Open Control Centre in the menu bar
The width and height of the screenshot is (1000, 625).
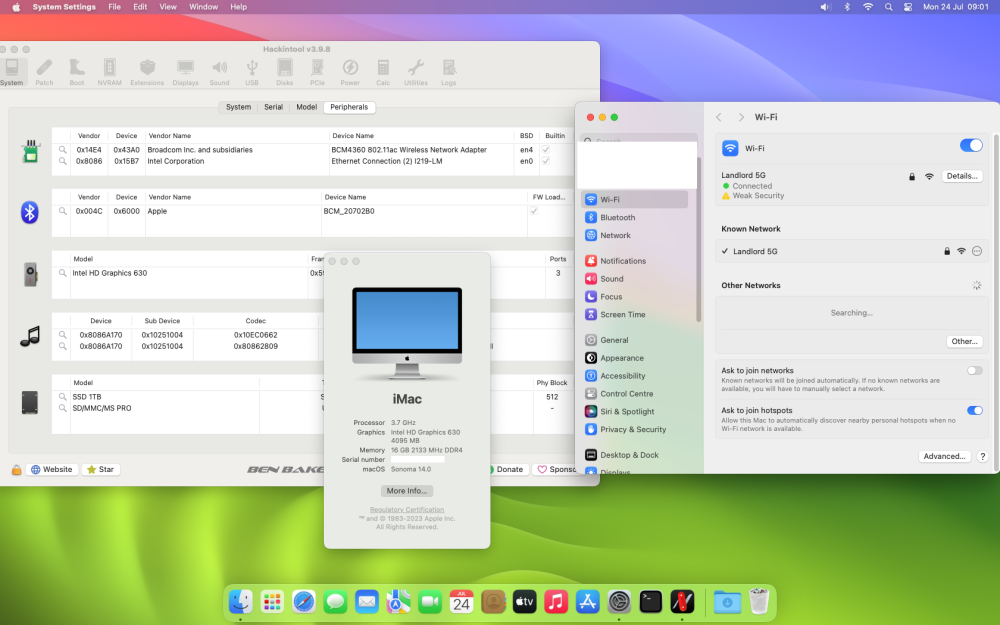[908, 7]
